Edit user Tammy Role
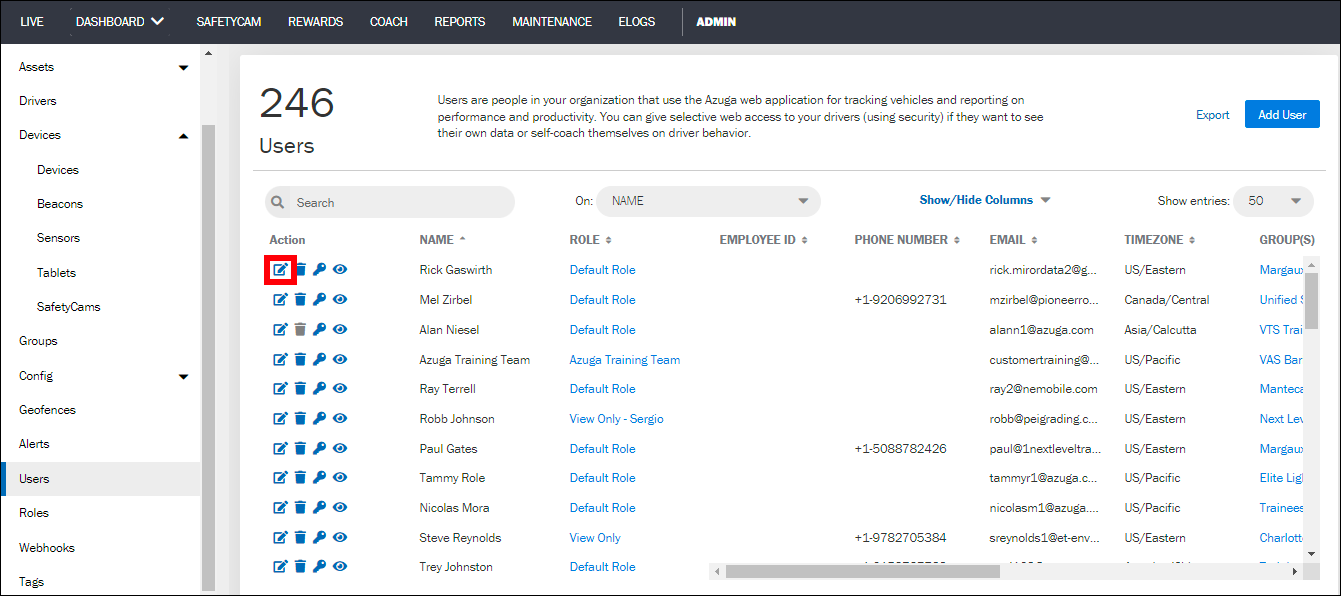 pos(280,478)
